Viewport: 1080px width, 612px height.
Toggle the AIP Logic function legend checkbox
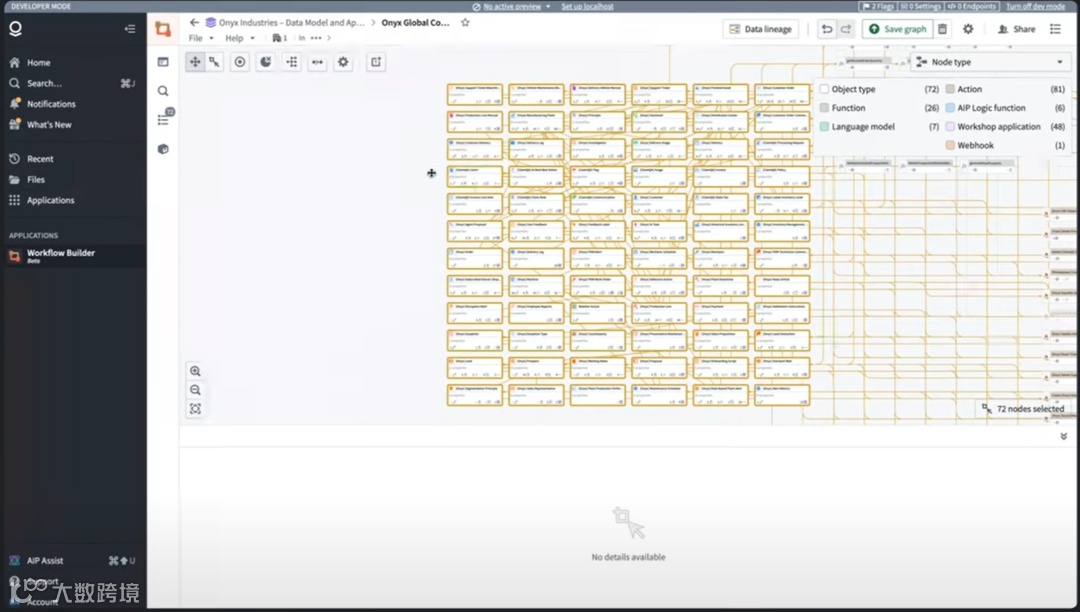coord(950,108)
